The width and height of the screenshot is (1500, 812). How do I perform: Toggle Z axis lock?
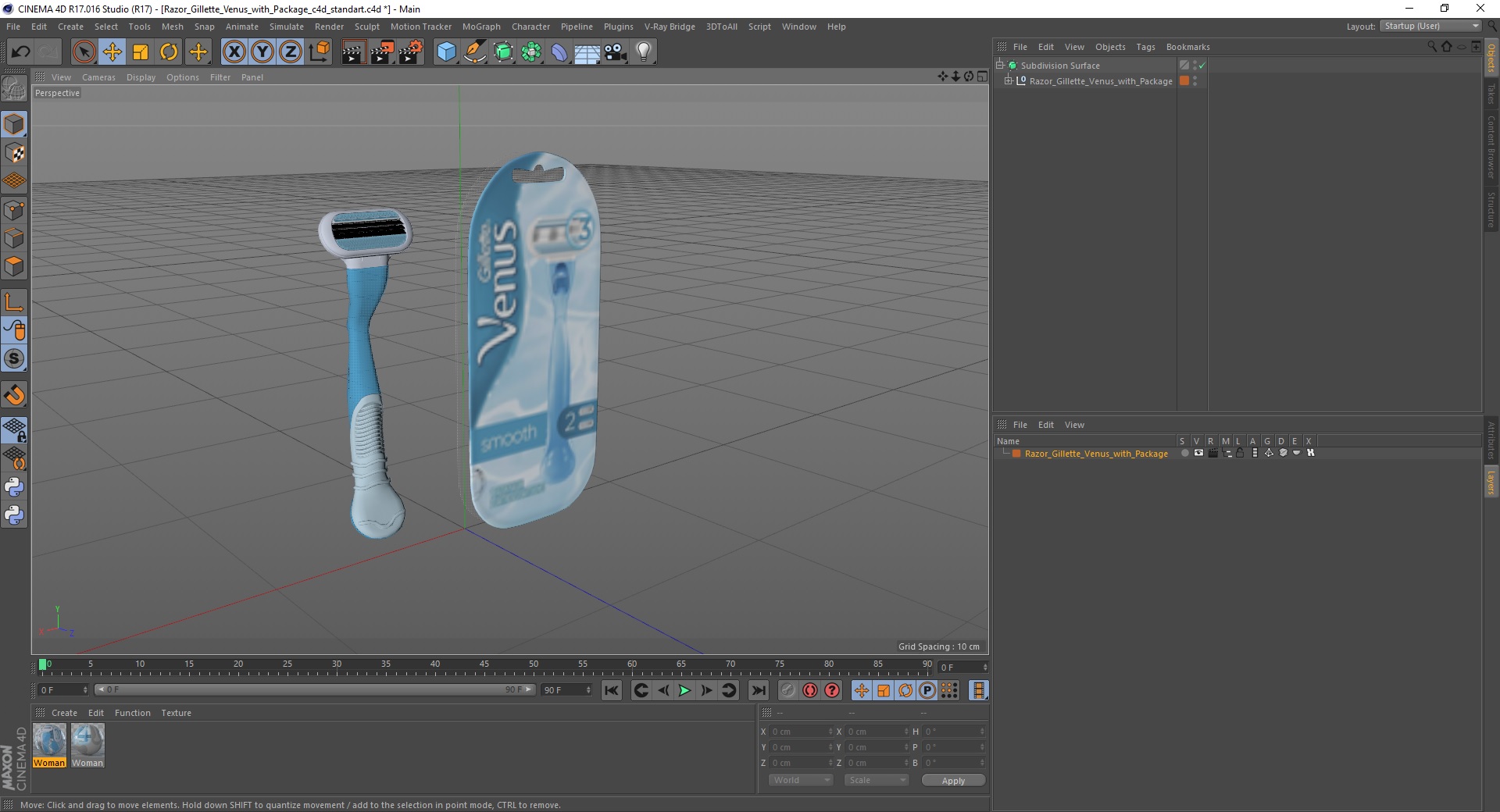pos(291,52)
